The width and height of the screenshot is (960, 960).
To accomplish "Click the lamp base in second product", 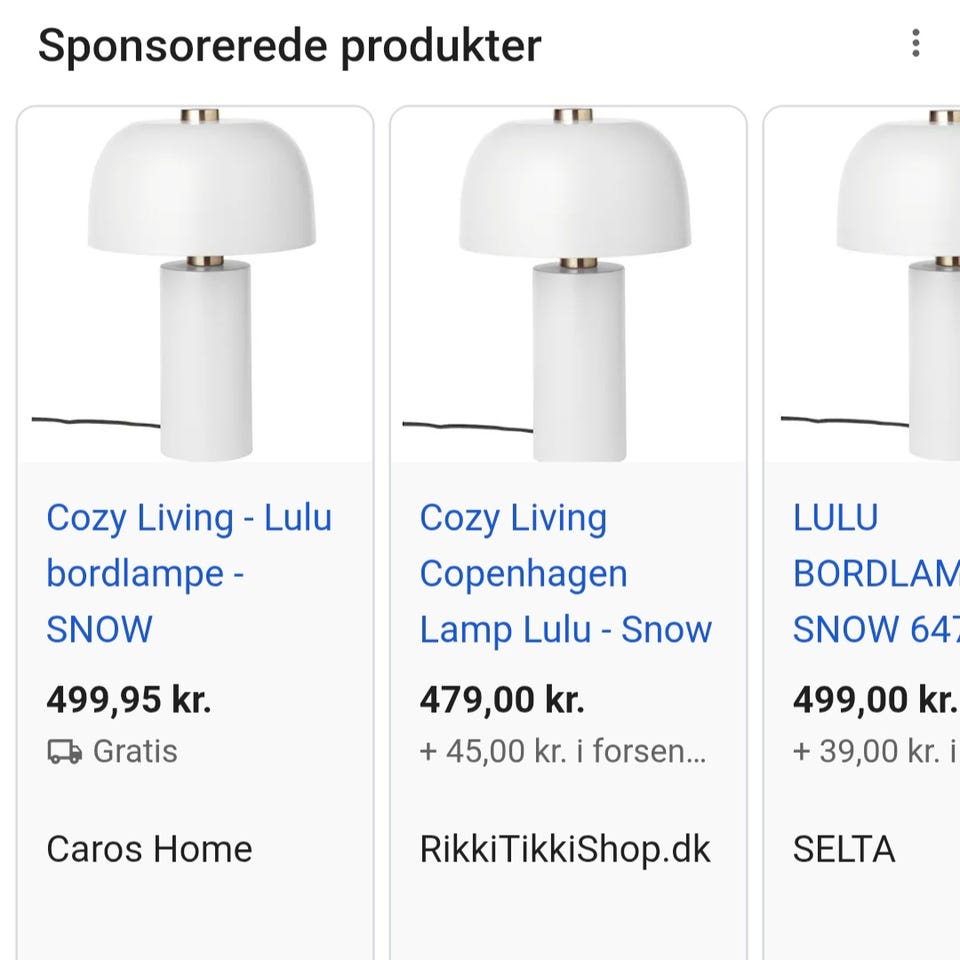I will [x=578, y=360].
